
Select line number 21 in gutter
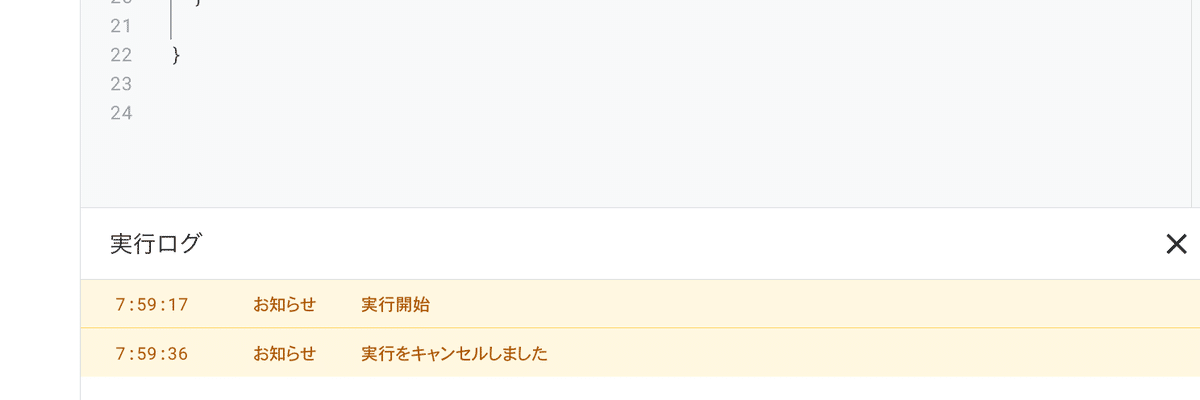(121, 26)
